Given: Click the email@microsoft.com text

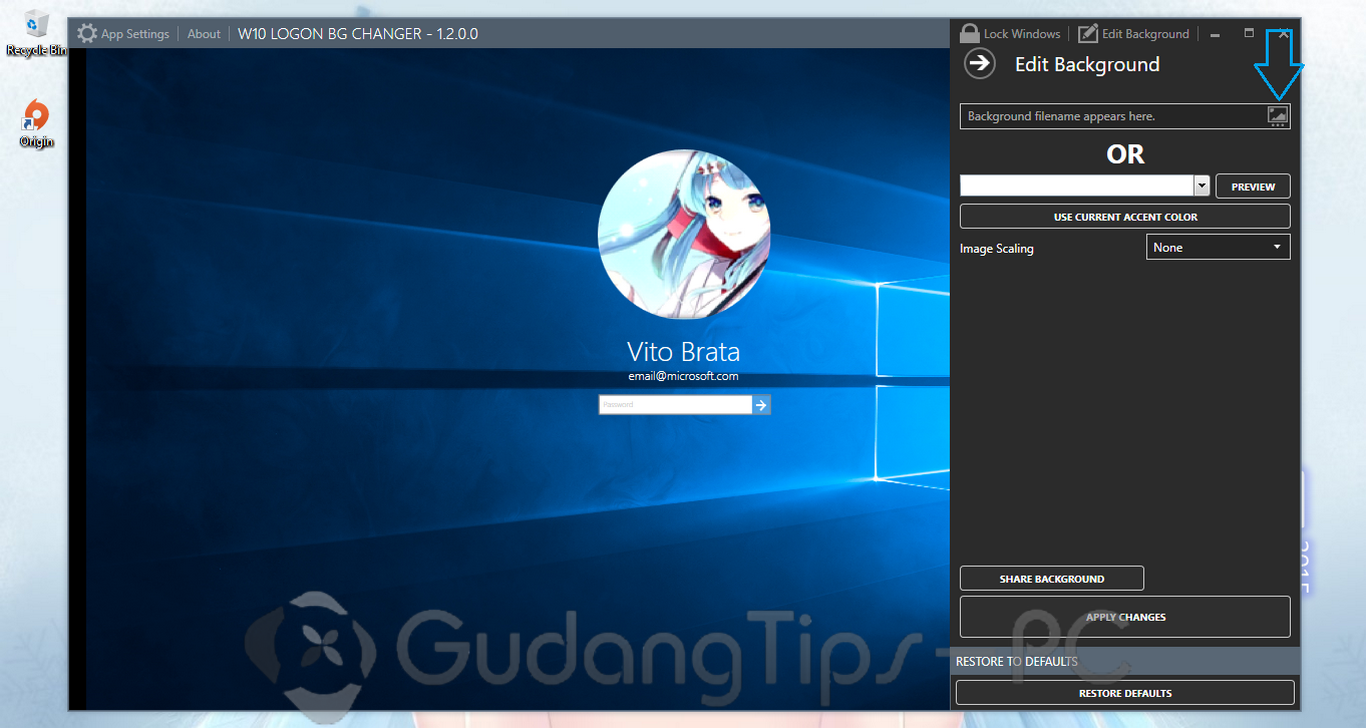Looking at the screenshot, I should (684, 377).
